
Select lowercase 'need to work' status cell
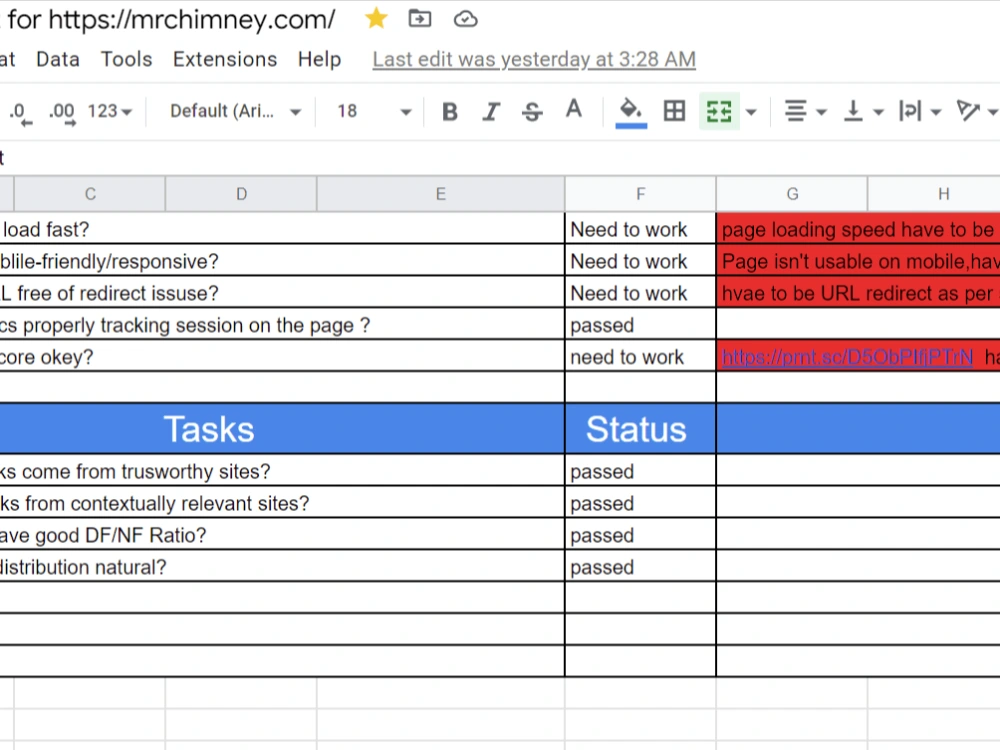(x=640, y=356)
